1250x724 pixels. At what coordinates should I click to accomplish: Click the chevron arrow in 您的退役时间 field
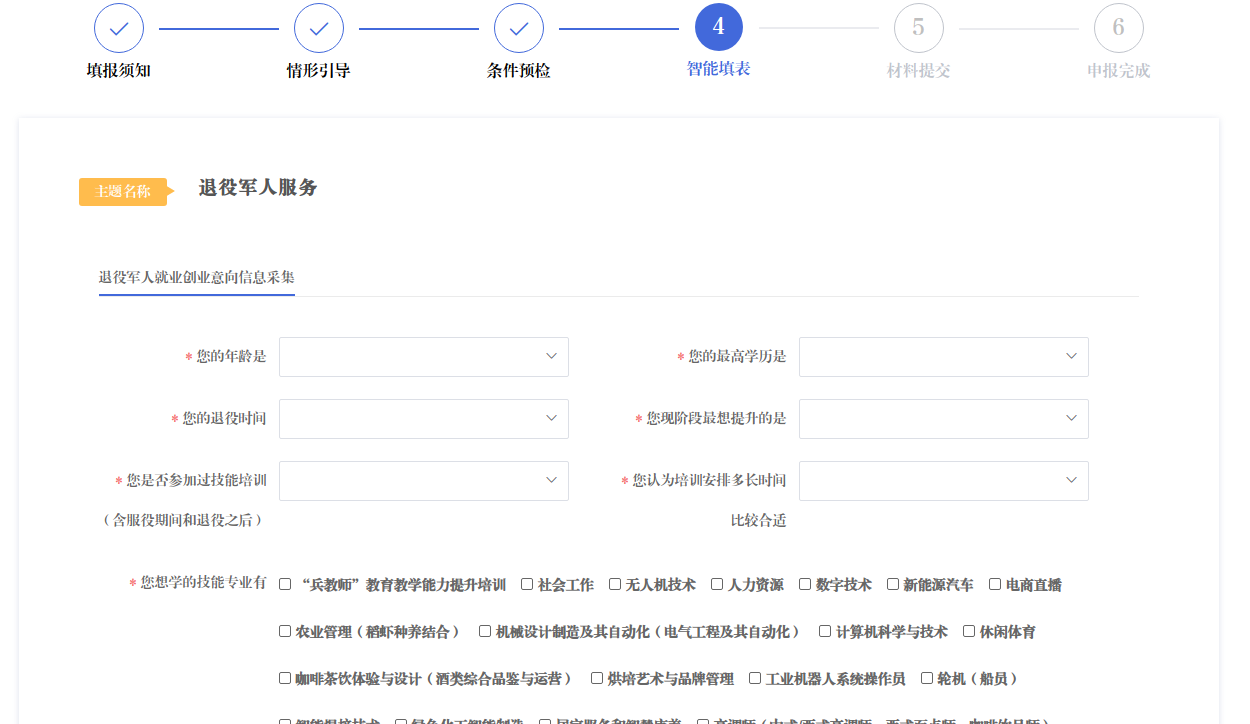click(551, 418)
